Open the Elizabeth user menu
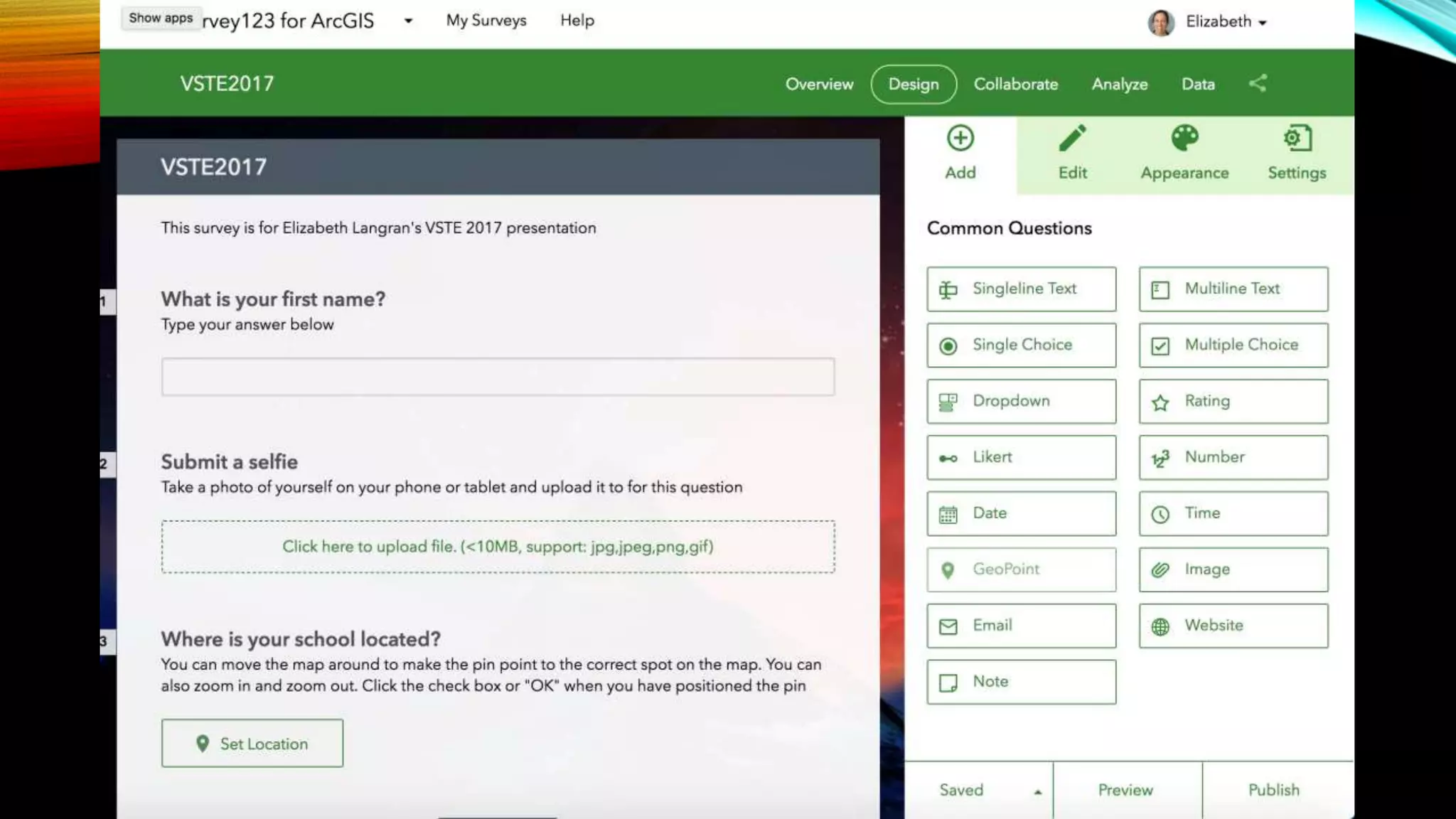 (1217, 22)
